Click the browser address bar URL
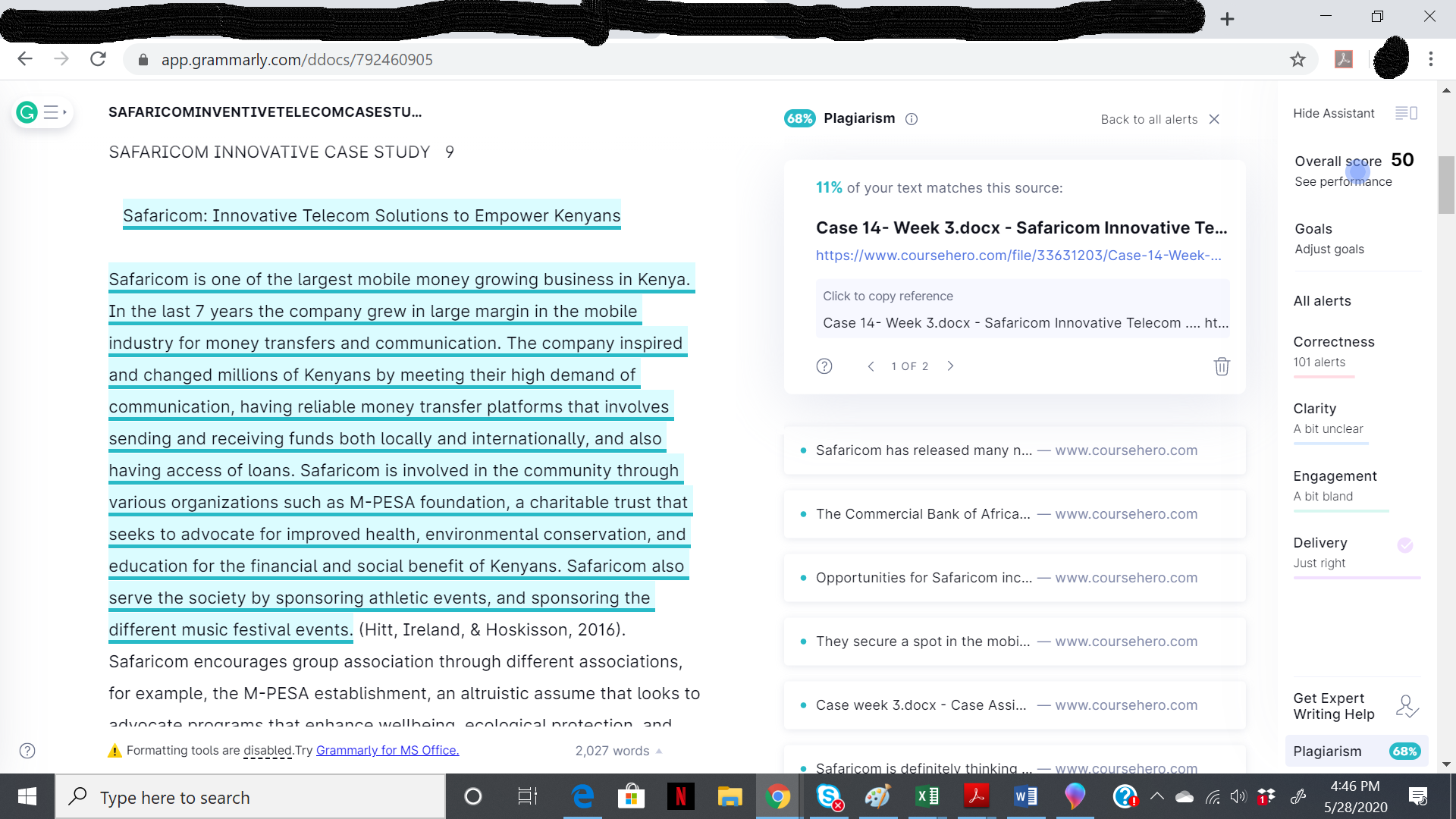This screenshot has width=1456, height=819. coord(297,60)
